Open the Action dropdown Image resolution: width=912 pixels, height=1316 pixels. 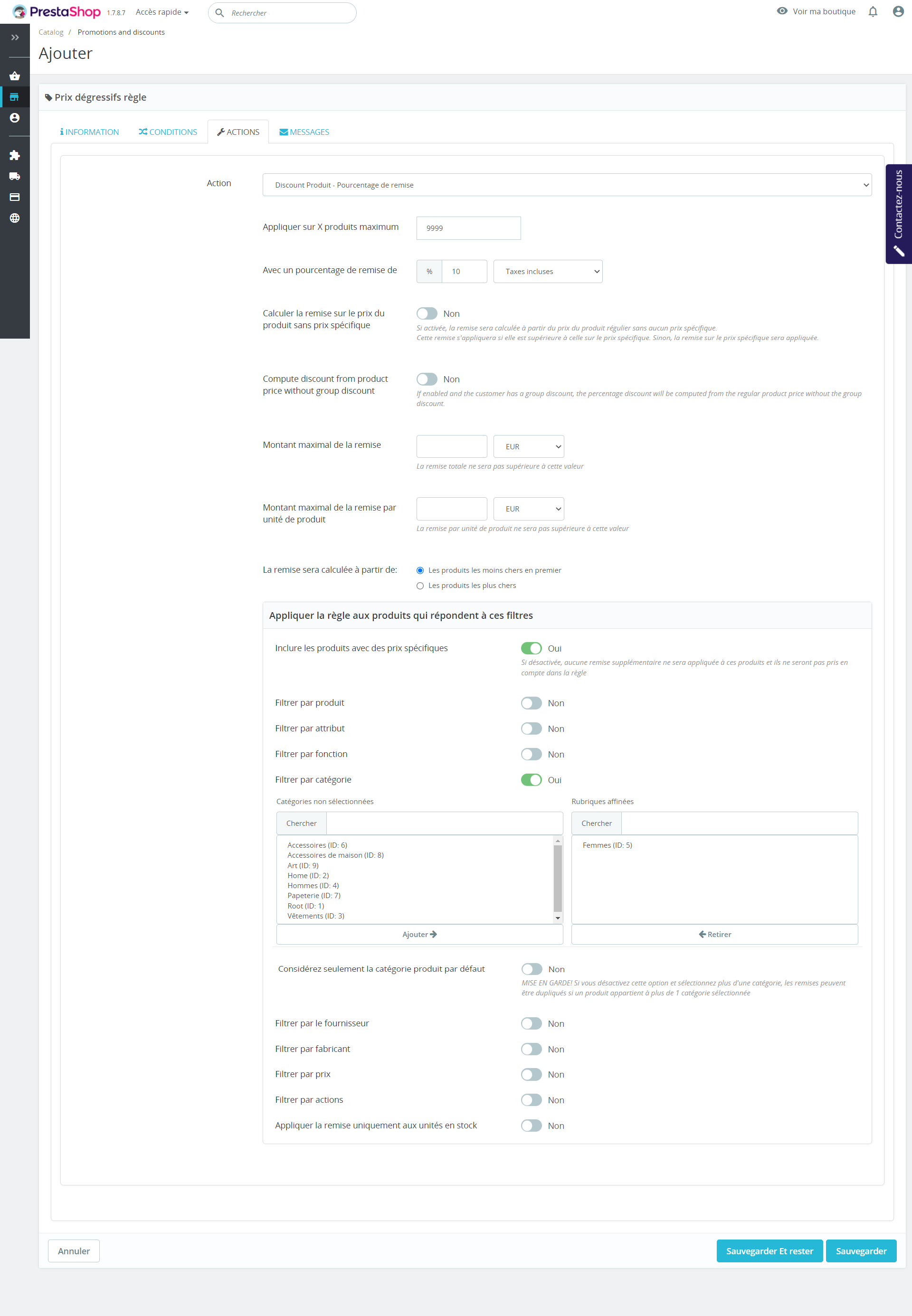point(567,185)
